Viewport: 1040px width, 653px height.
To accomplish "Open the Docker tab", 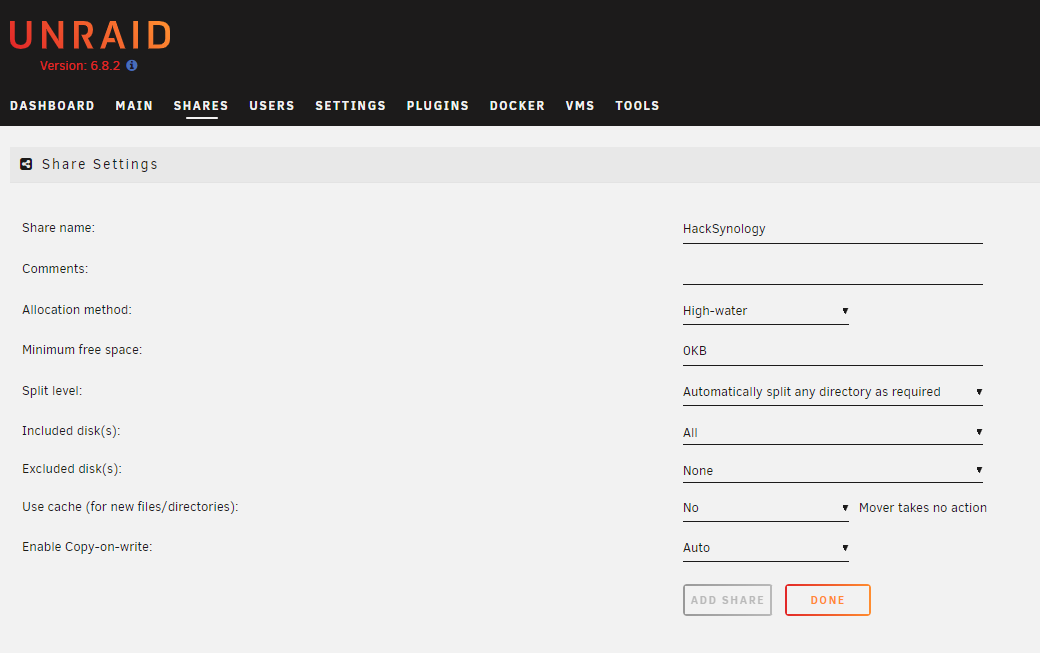I will (x=517, y=106).
